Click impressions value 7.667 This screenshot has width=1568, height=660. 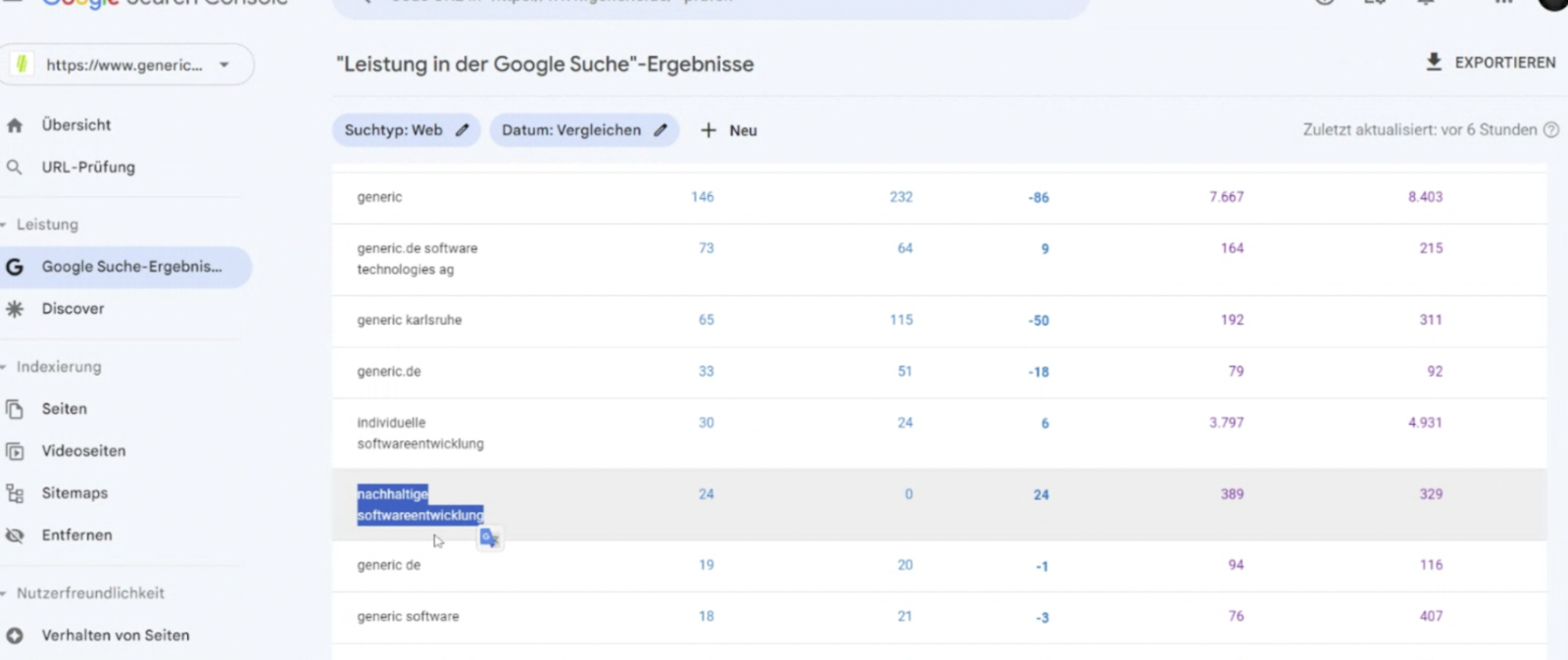click(1226, 197)
